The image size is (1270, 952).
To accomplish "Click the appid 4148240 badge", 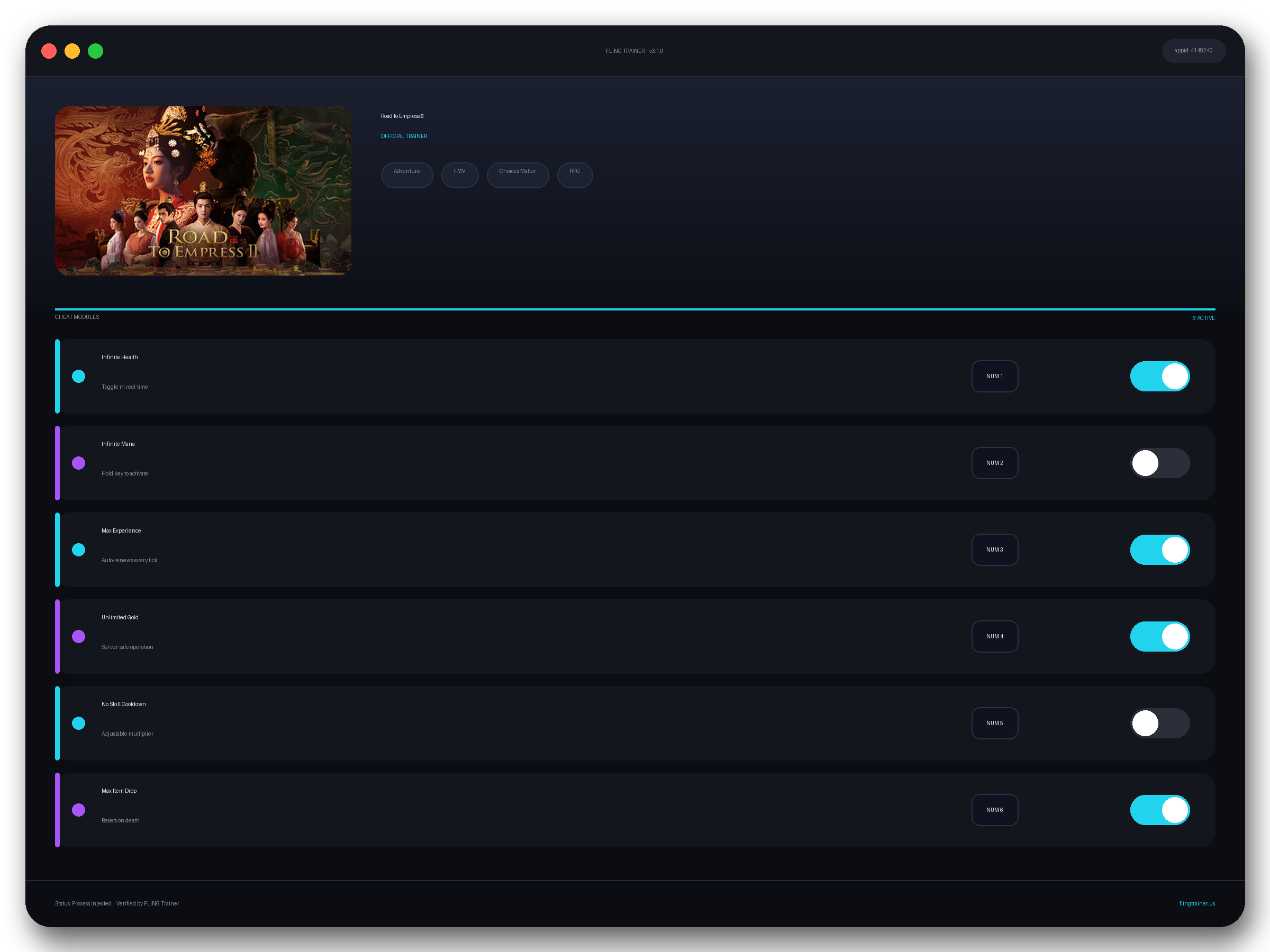I will pyautogui.click(x=1193, y=50).
